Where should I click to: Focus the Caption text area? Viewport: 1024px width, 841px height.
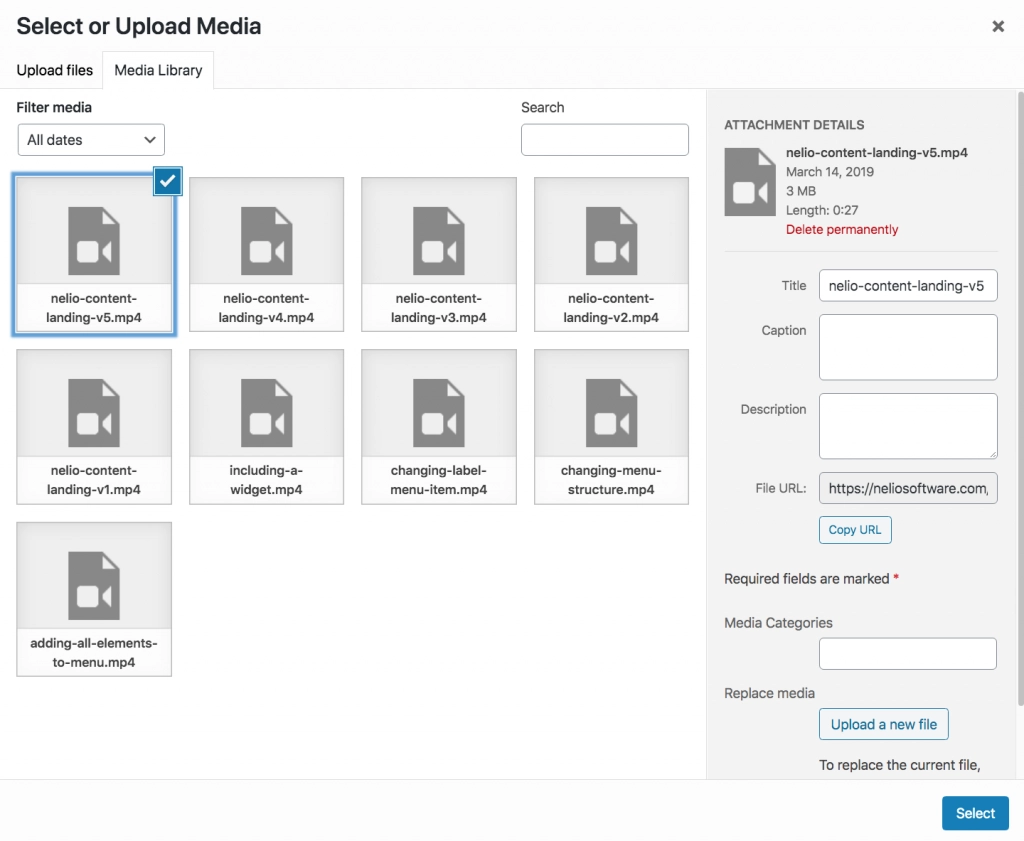[908, 347]
